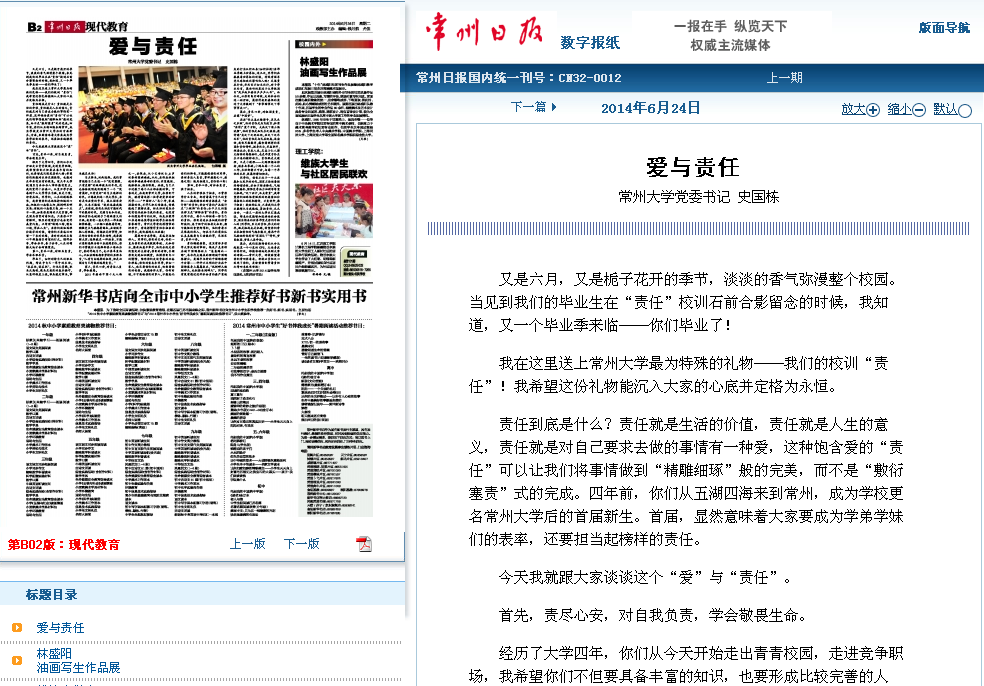Go to previous page with 上一版
This screenshot has height=686, width=984.
coord(247,544)
